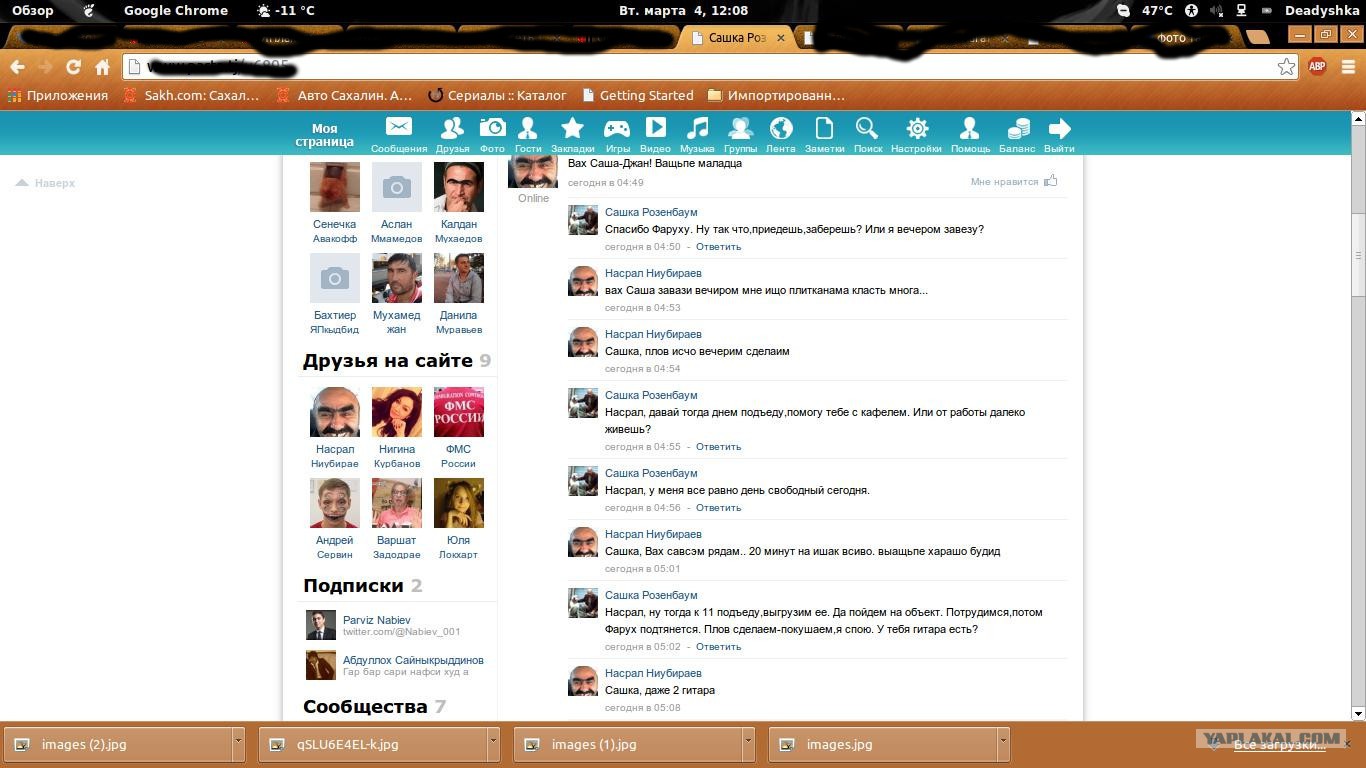Viewport: 1366px width, 768px height.
Task: Switch to the Сашка Роз browser tab
Action: [x=738, y=37]
